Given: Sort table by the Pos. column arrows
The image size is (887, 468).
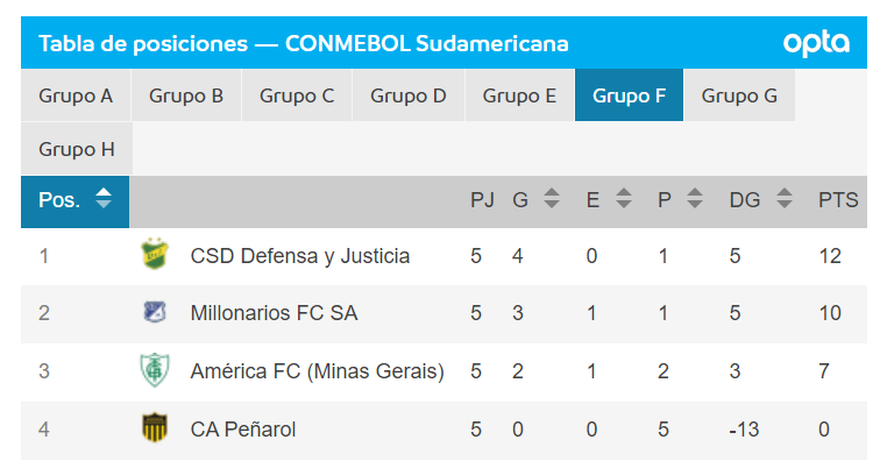Looking at the screenshot, I should [103, 199].
